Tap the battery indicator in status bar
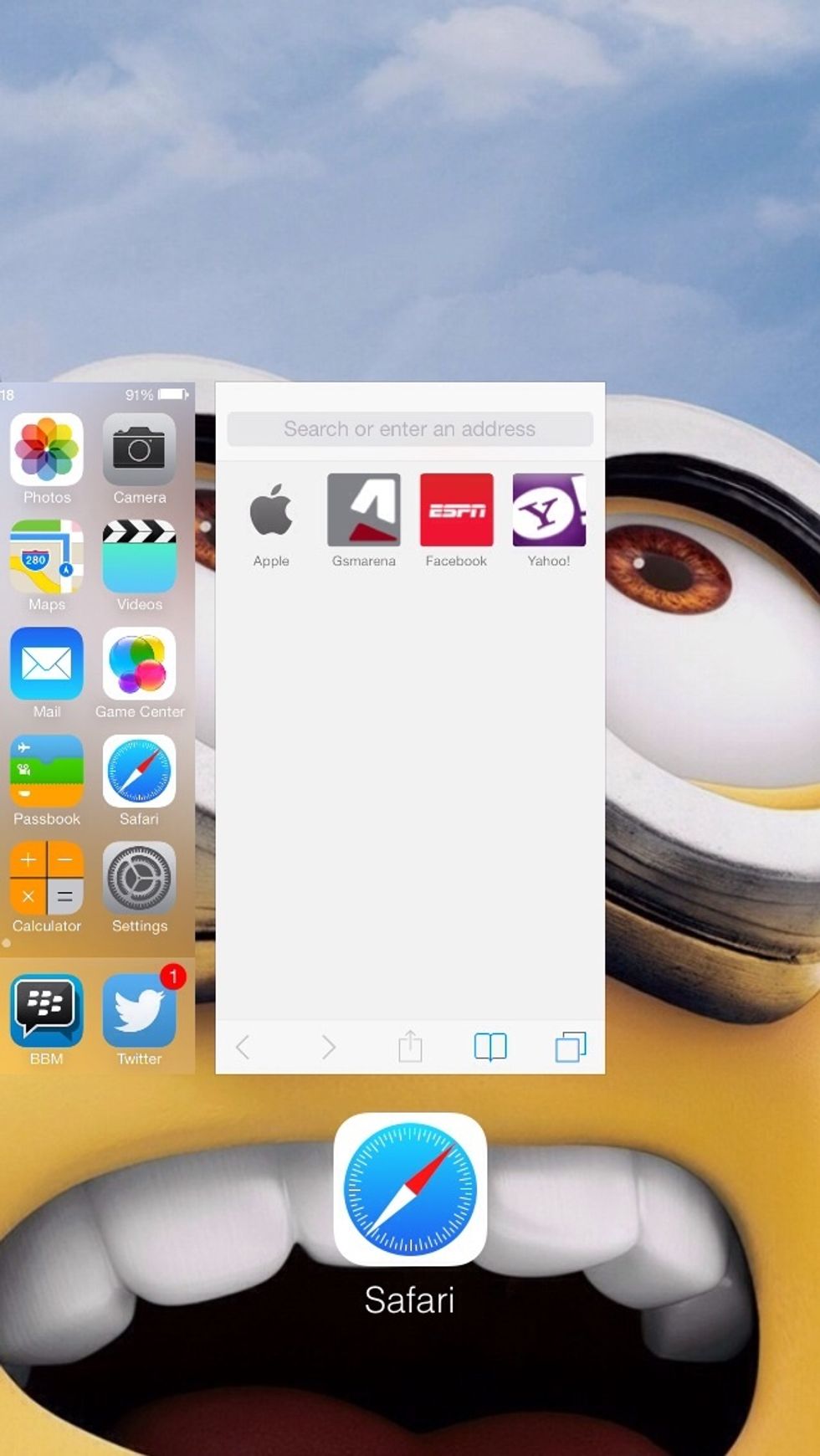This screenshot has height=1456, width=820. tap(173, 394)
